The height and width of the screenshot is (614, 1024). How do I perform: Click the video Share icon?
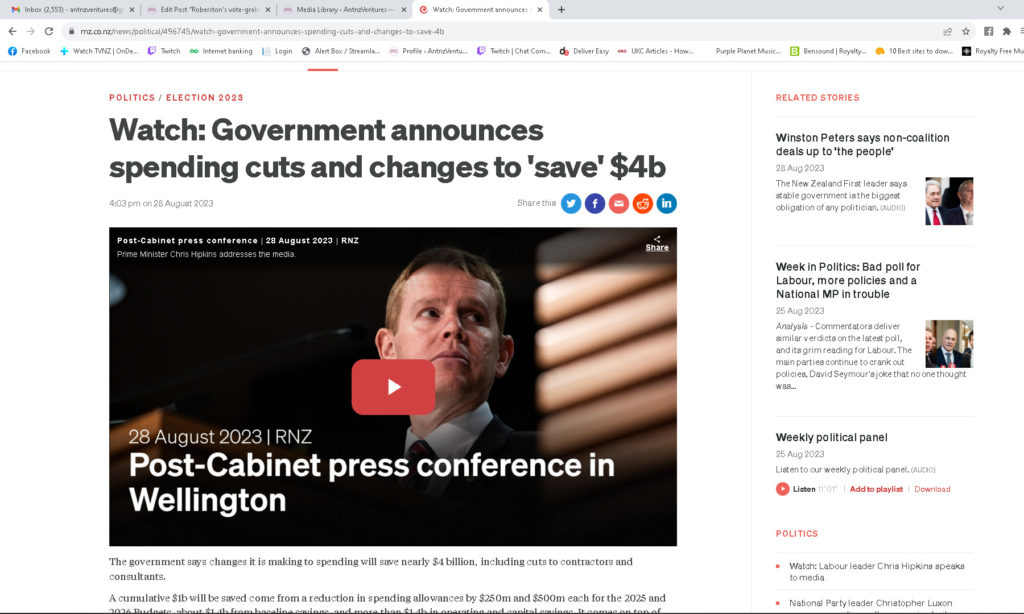click(x=657, y=243)
